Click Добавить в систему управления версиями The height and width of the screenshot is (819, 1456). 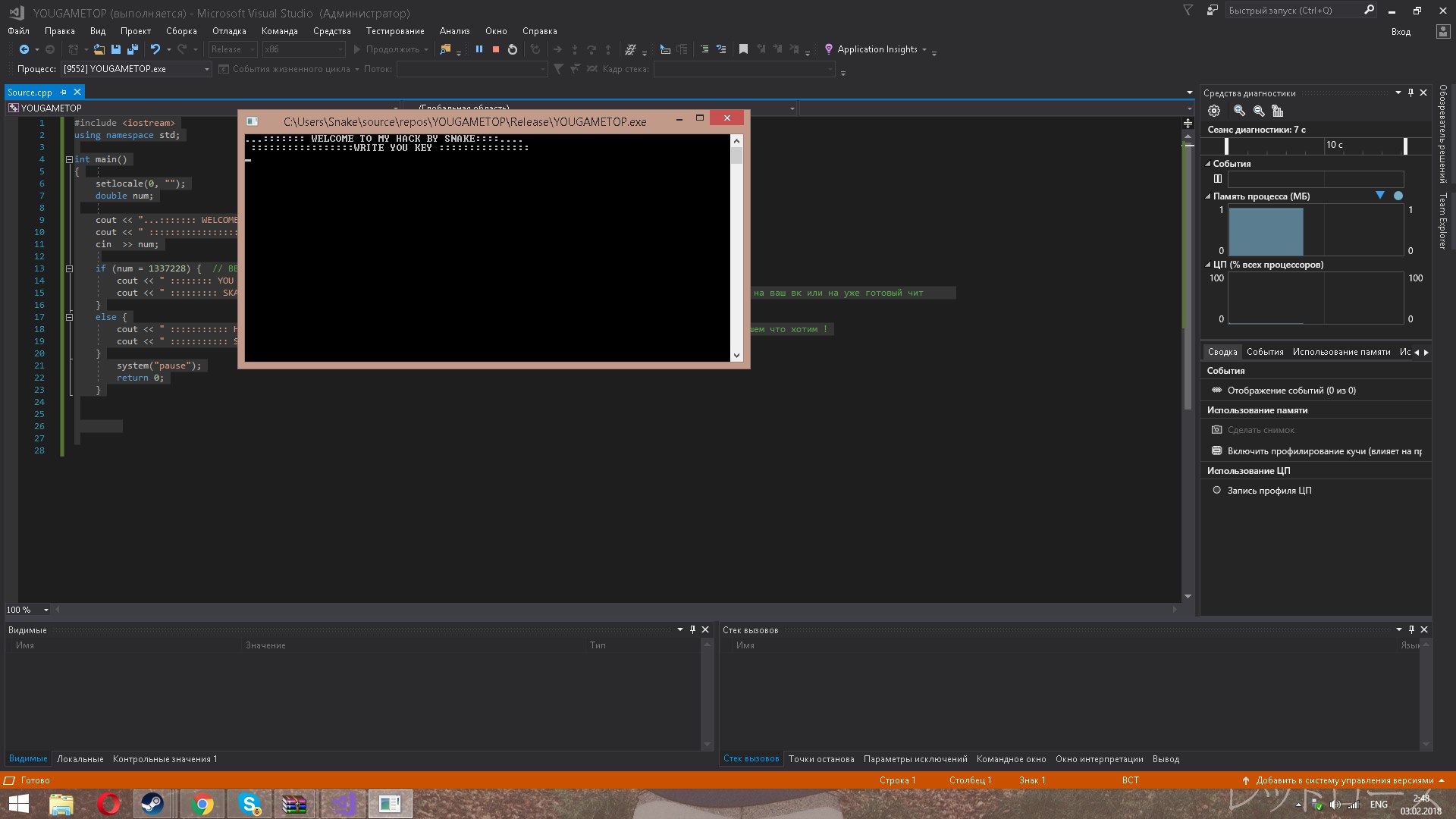pyautogui.click(x=1344, y=780)
